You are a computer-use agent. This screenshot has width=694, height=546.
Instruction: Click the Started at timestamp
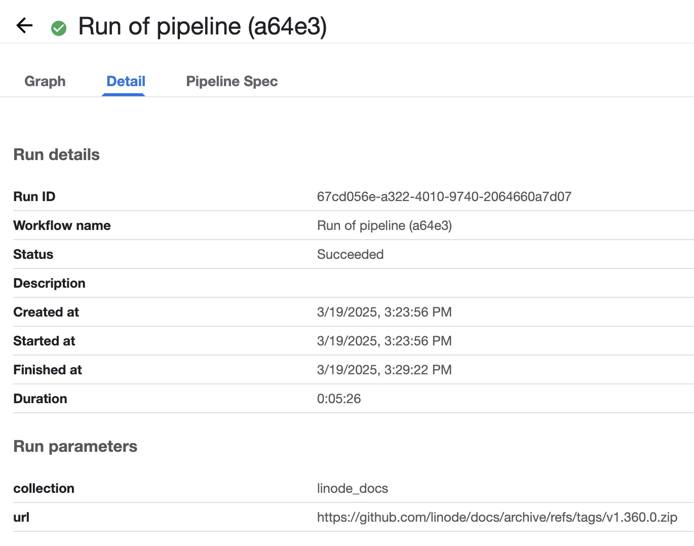pos(384,341)
